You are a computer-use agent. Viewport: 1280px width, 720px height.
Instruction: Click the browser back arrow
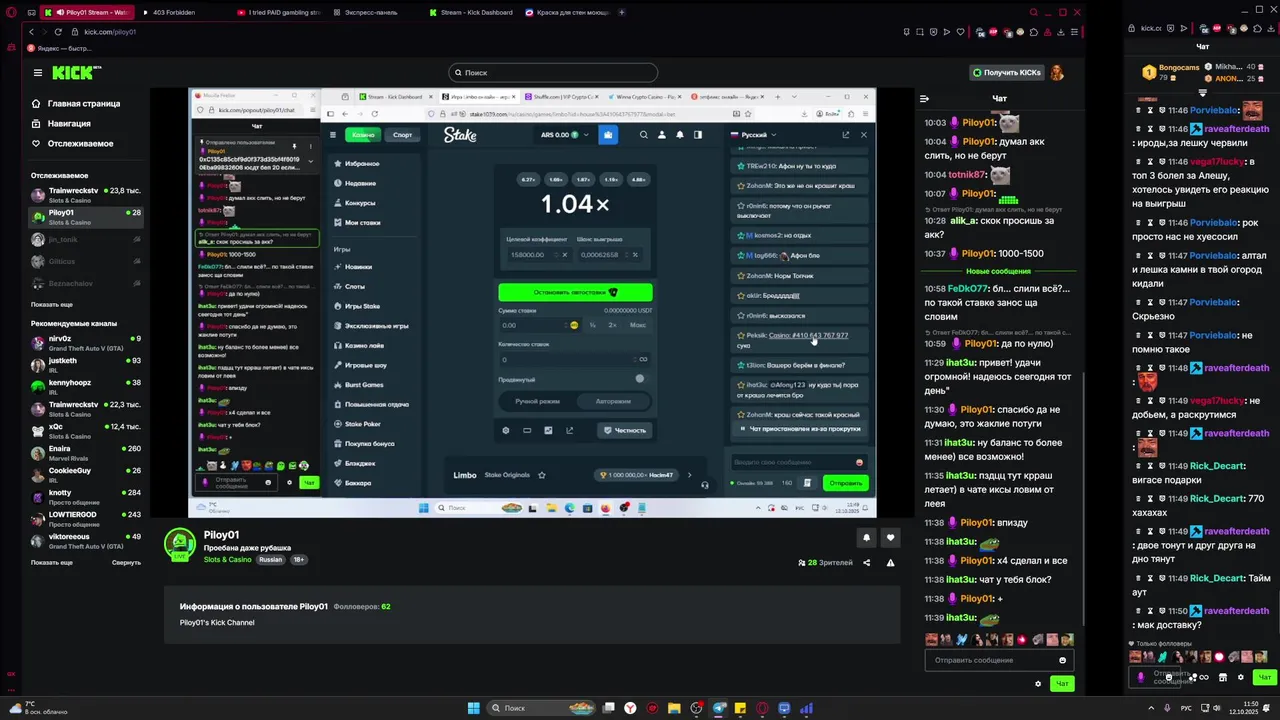click(x=31, y=32)
